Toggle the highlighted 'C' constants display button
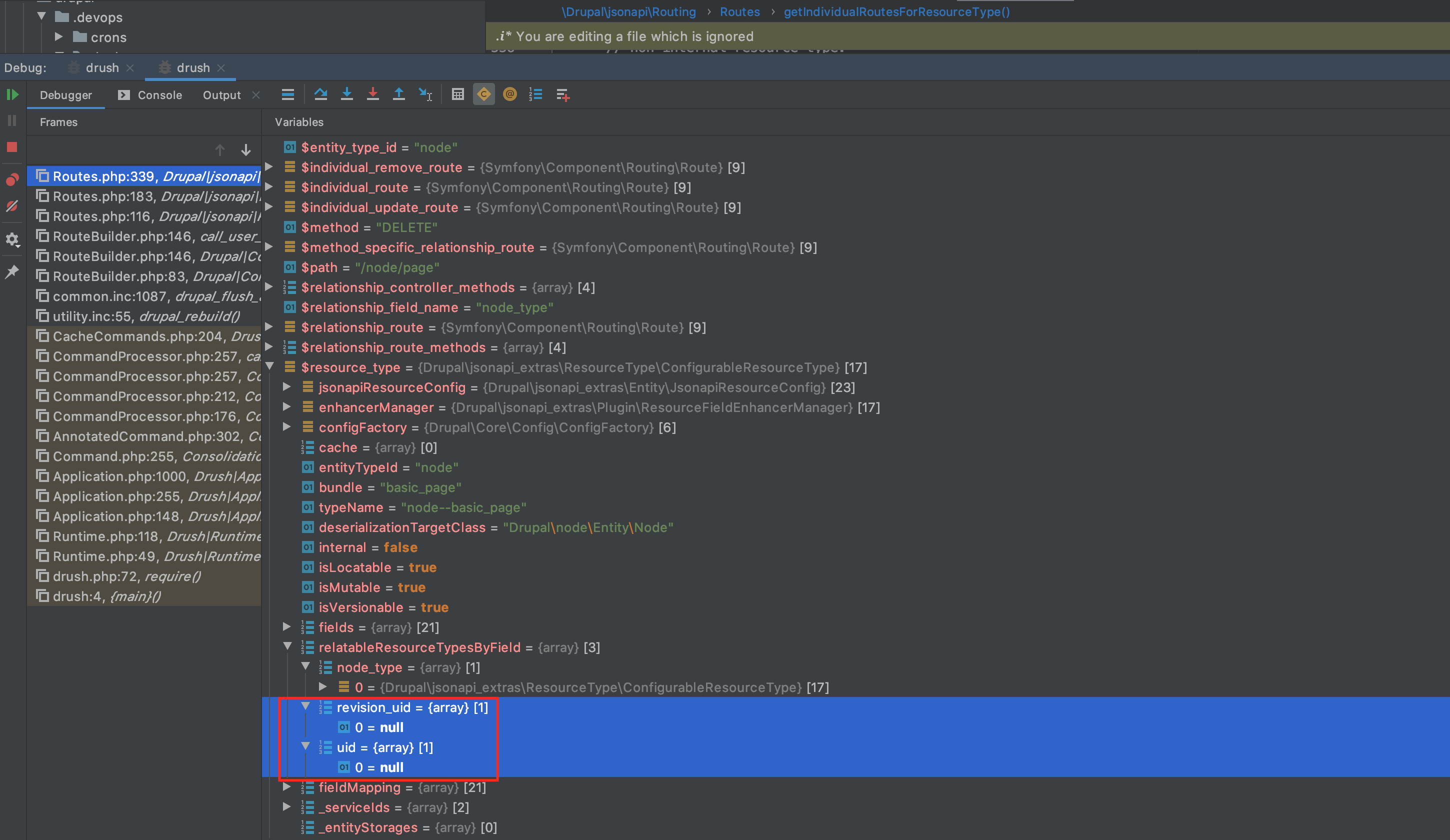 click(483, 94)
